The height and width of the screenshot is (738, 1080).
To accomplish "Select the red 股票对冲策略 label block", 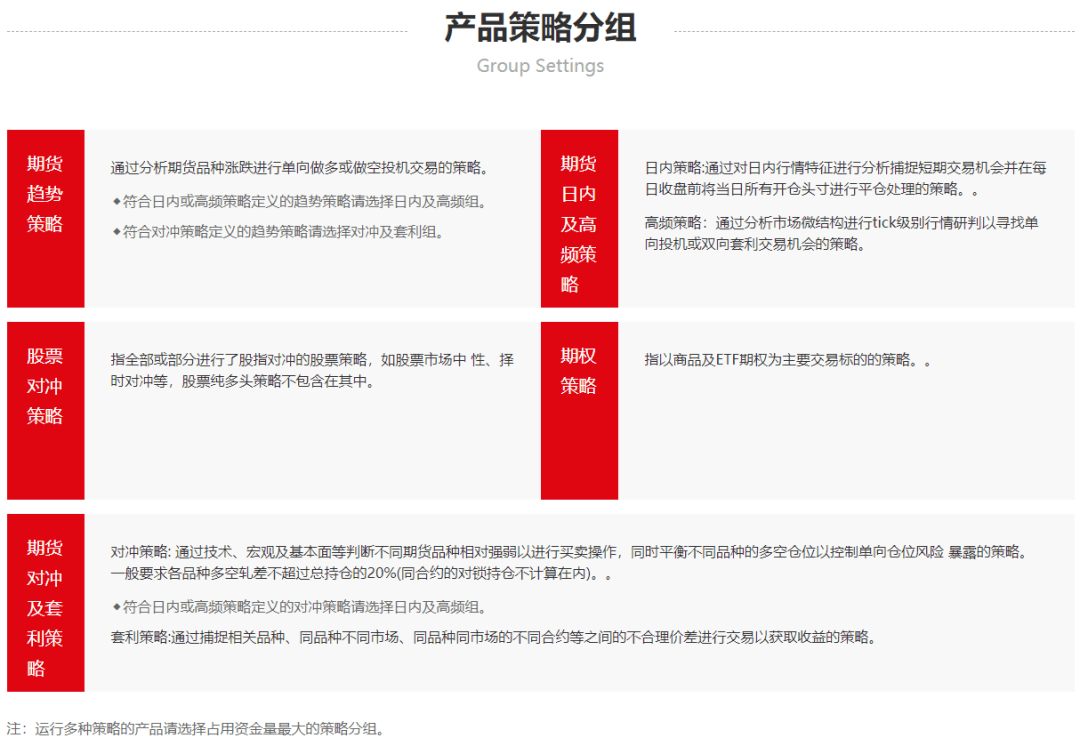I will (45, 411).
